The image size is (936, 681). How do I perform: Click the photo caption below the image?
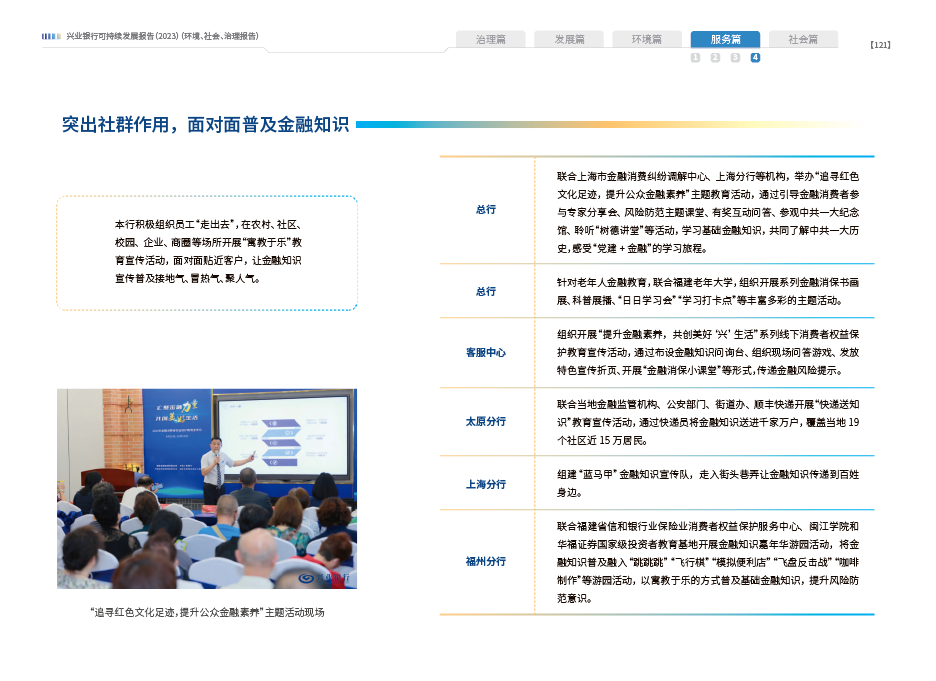pyautogui.click(x=207, y=612)
